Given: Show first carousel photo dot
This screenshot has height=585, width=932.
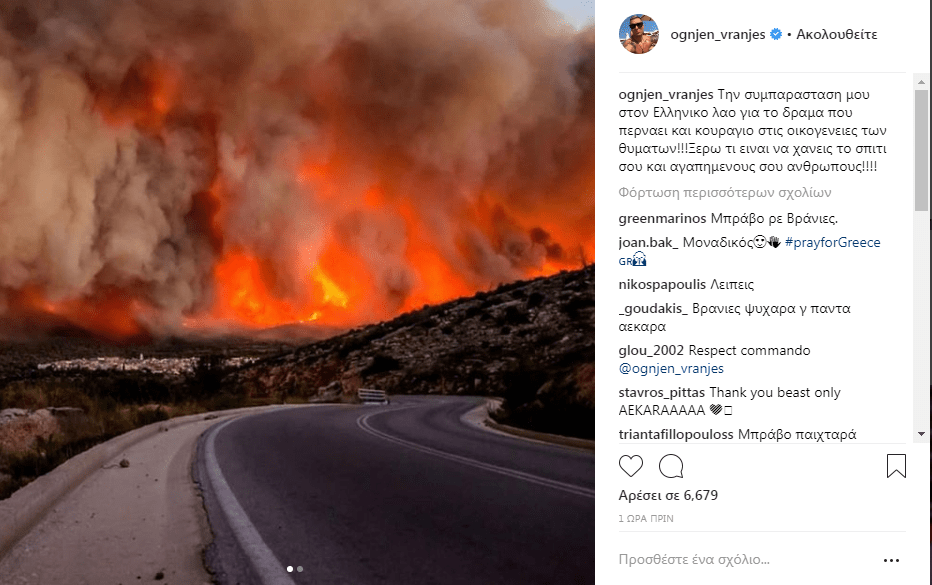Looking at the screenshot, I should coord(290,569).
